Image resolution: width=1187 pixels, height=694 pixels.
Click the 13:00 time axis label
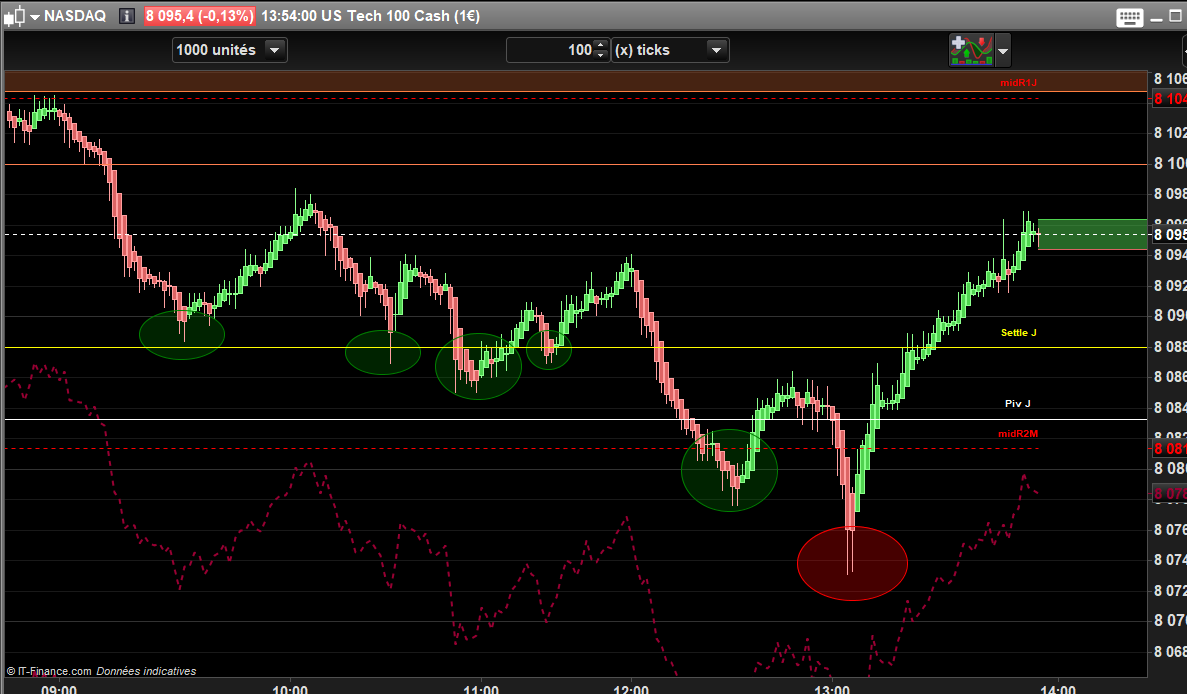(x=831, y=688)
